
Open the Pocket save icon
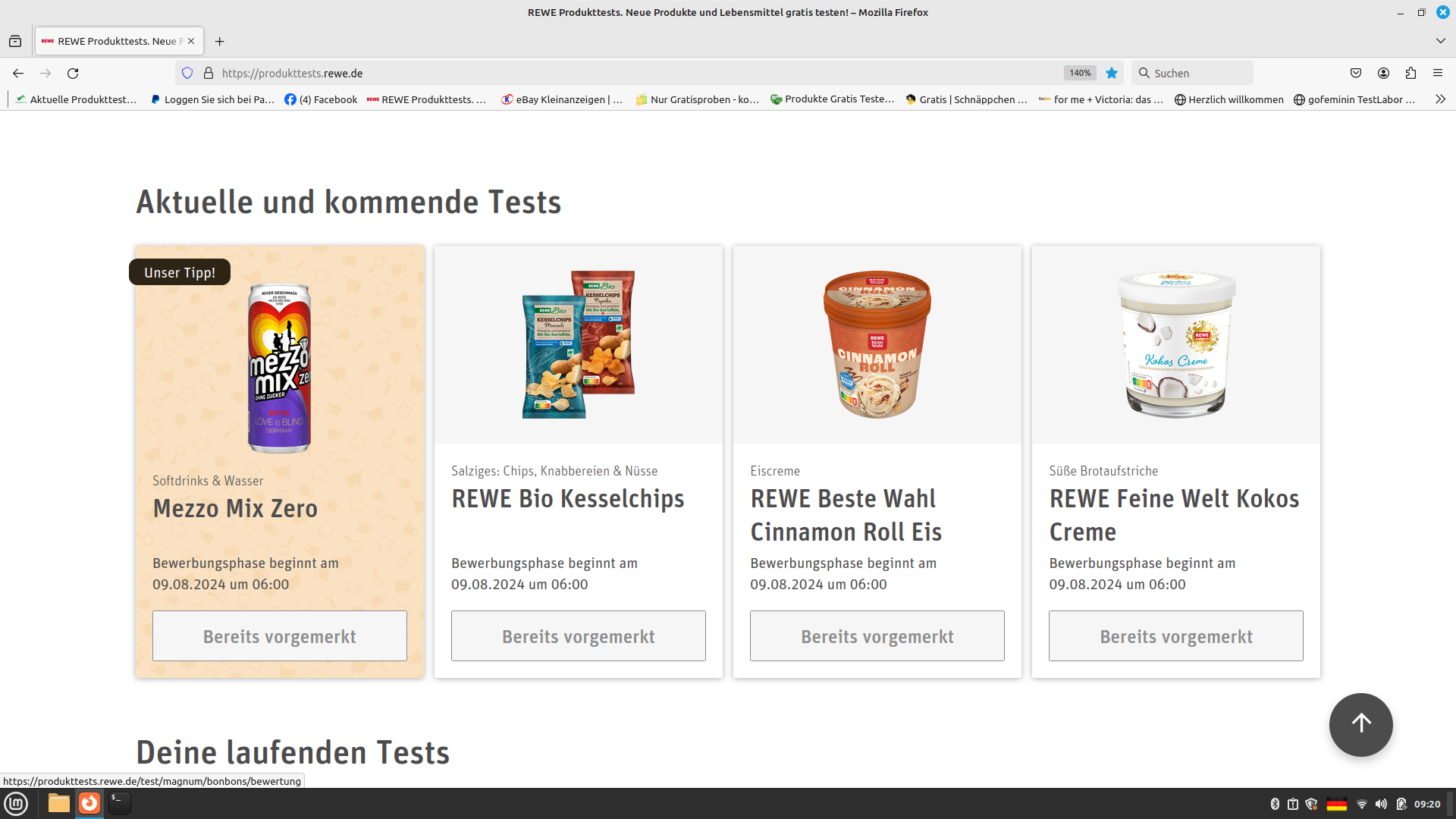pos(1356,74)
